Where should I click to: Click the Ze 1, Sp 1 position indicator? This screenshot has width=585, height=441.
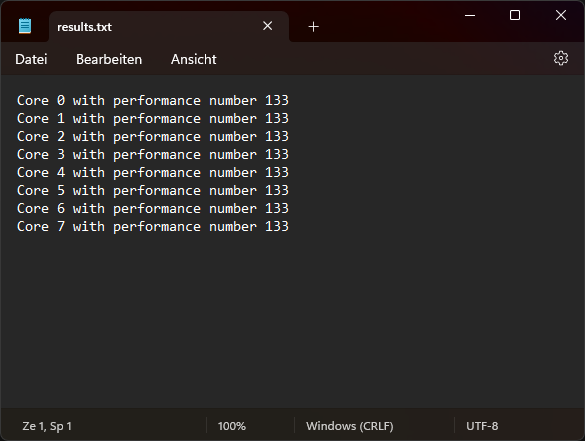pyautogui.click(x=47, y=426)
